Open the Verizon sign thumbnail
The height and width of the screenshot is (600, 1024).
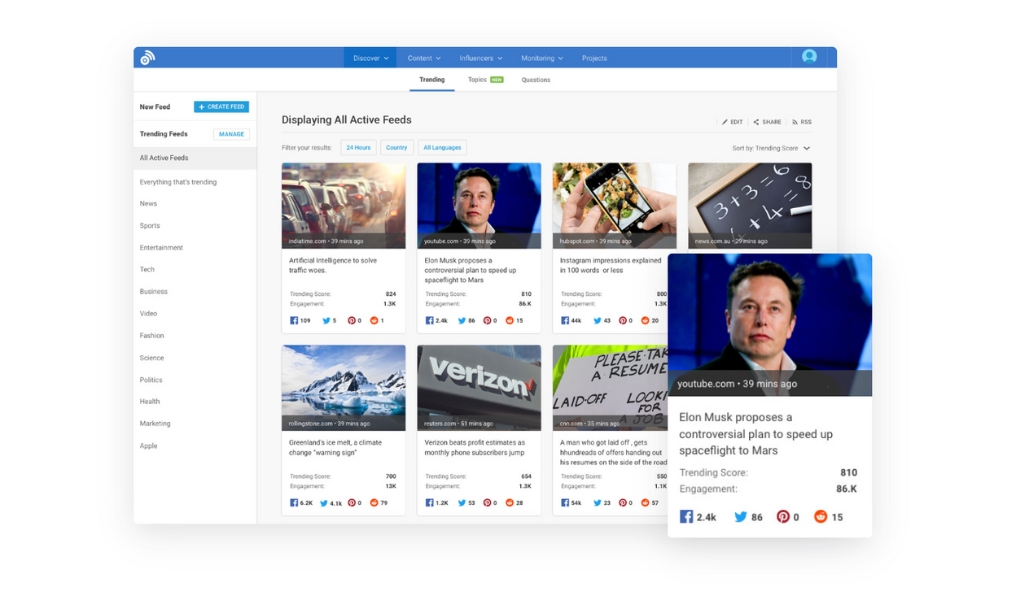coord(479,388)
